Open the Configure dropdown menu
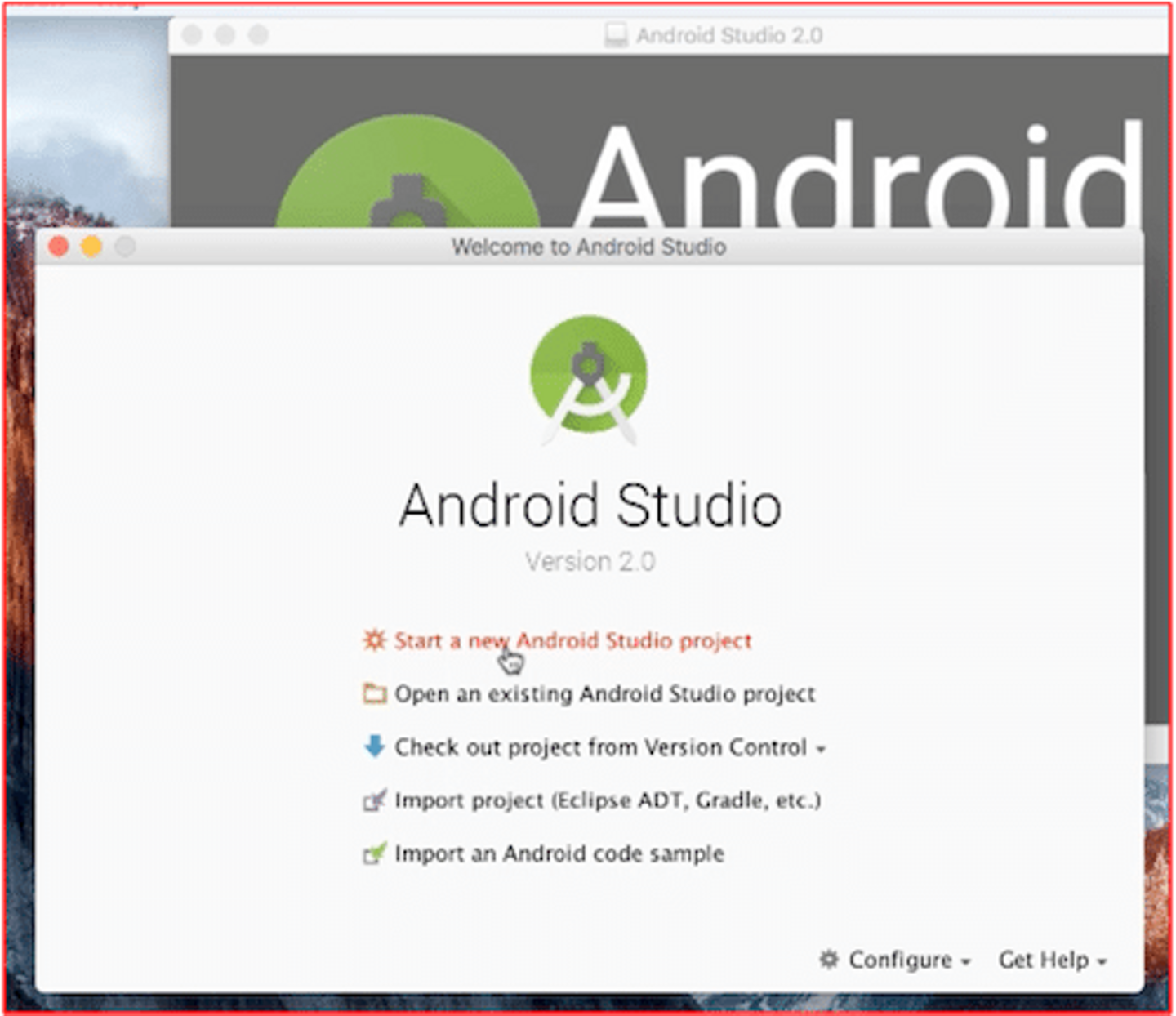 pyautogui.click(x=909, y=960)
